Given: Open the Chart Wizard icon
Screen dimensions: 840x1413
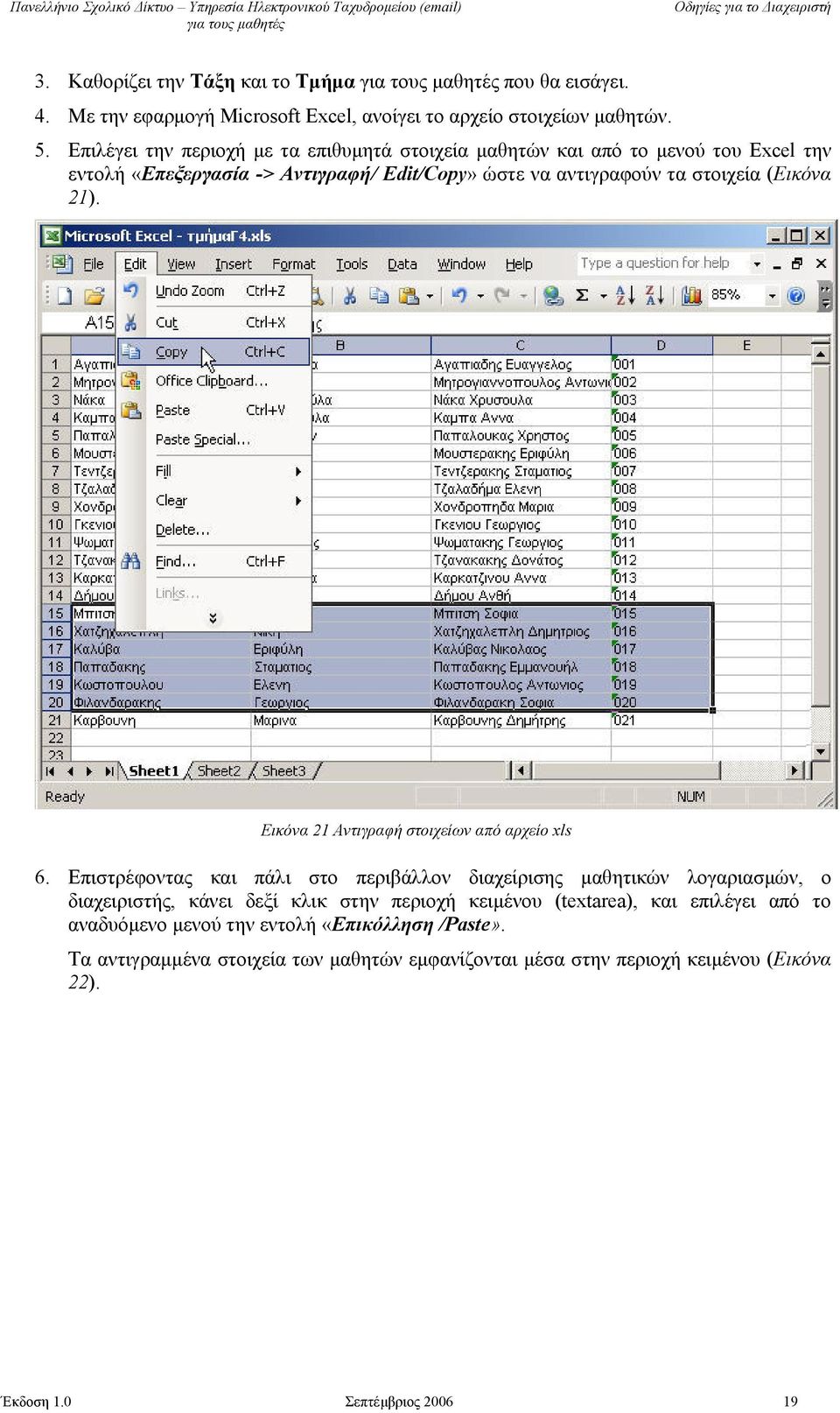Looking at the screenshot, I should 691,296.
